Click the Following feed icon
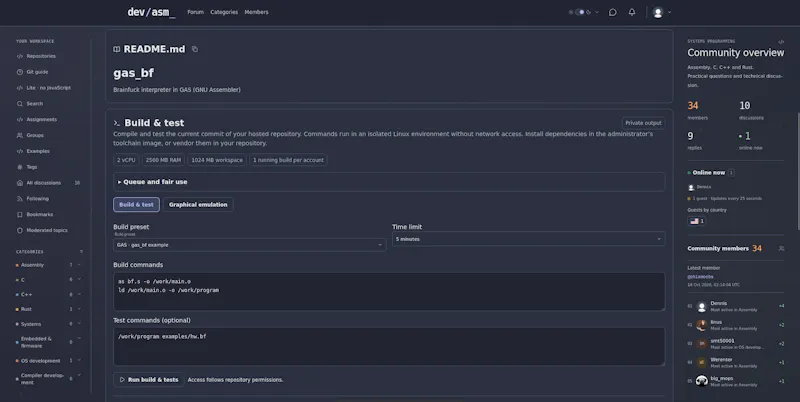The image size is (800, 402). click(20, 198)
